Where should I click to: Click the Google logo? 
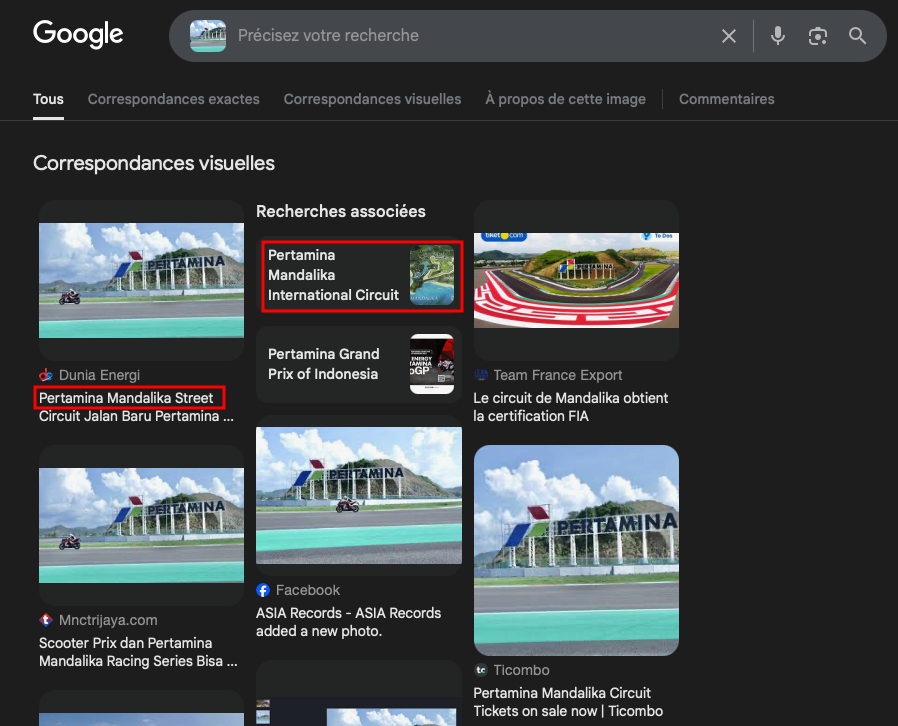coord(78,34)
